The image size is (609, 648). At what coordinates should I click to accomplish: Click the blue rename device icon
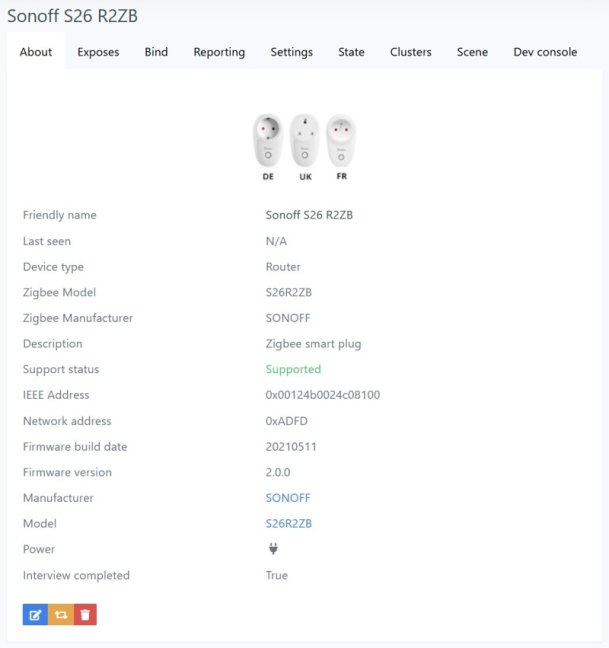[36, 615]
